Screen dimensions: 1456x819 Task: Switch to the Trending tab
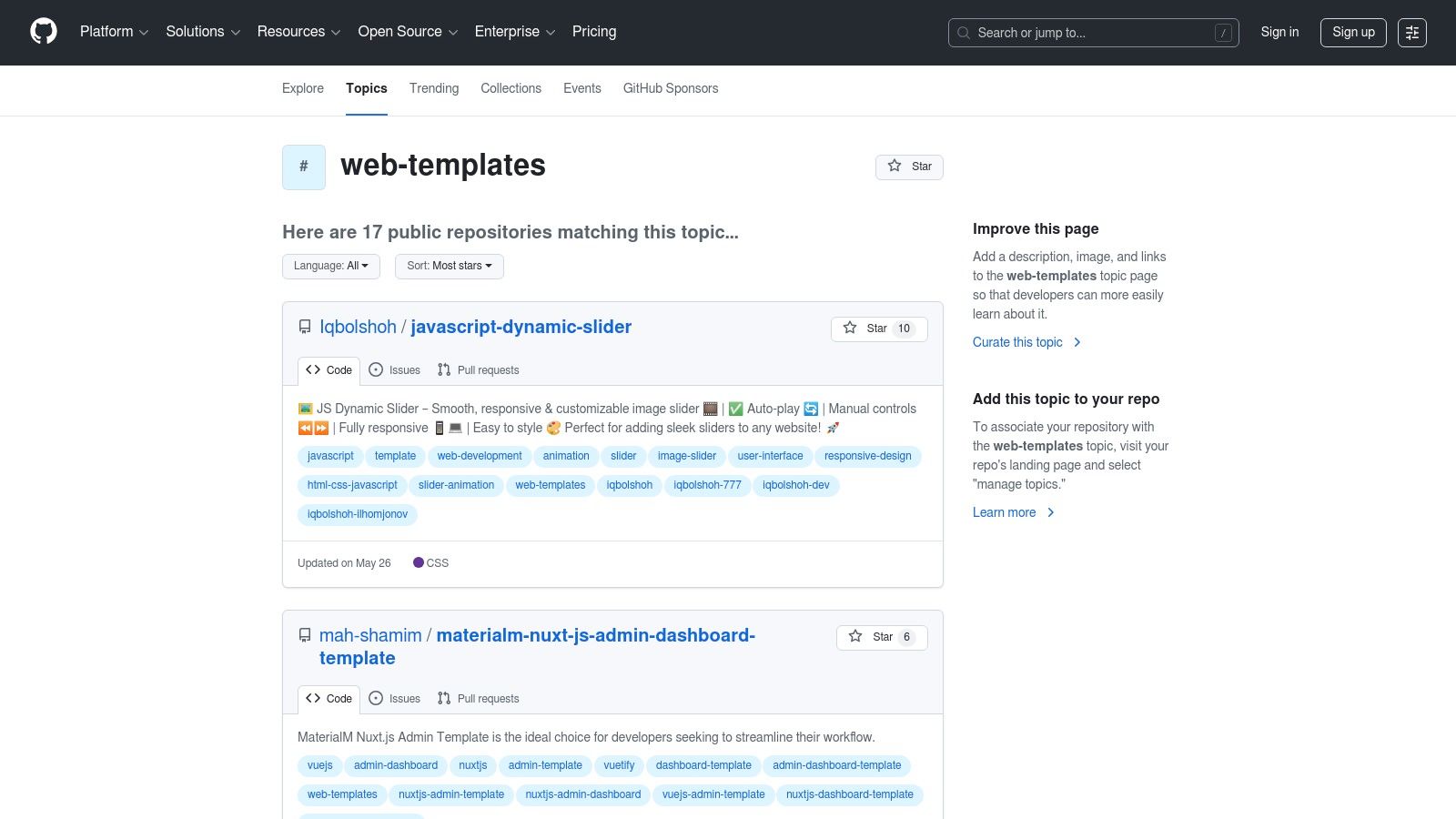(x=433, y=88)
